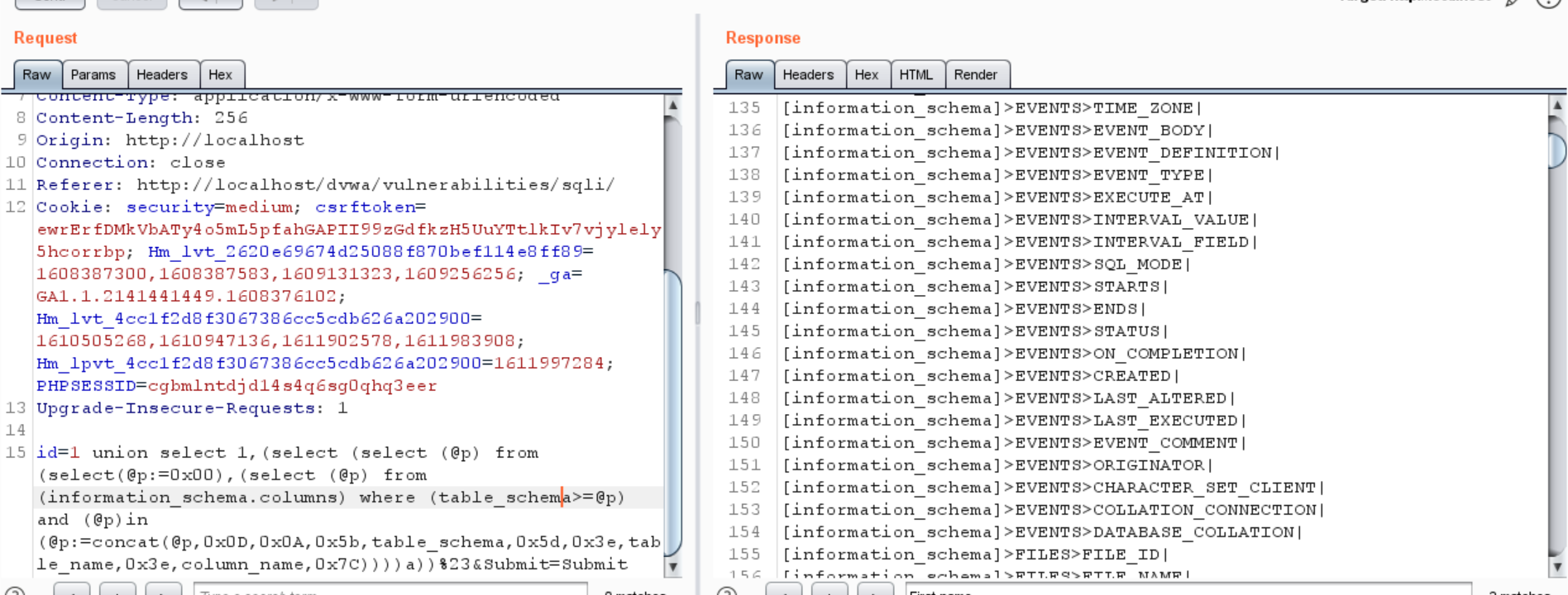The image size is (1568, 595).
Task: Click response line 143 EVENTS>STARTS
Action: (976, 287)
